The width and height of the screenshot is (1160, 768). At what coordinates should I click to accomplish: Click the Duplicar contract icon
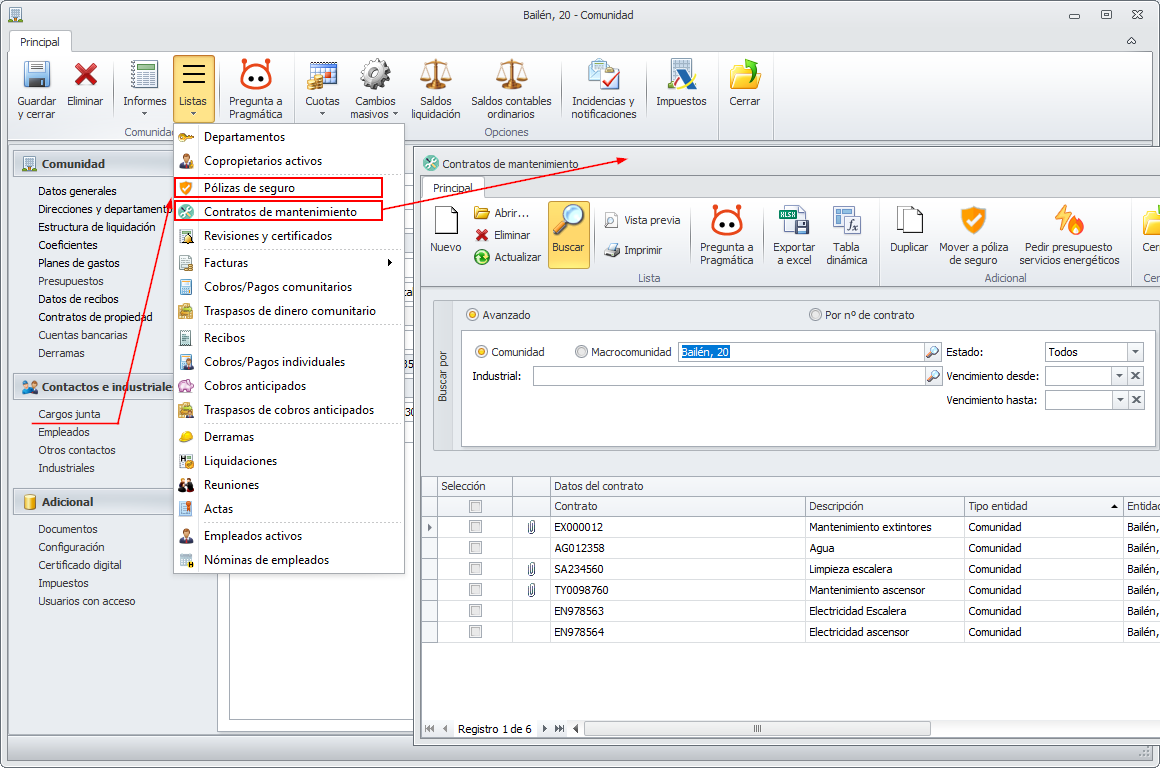tap(909, 222)
